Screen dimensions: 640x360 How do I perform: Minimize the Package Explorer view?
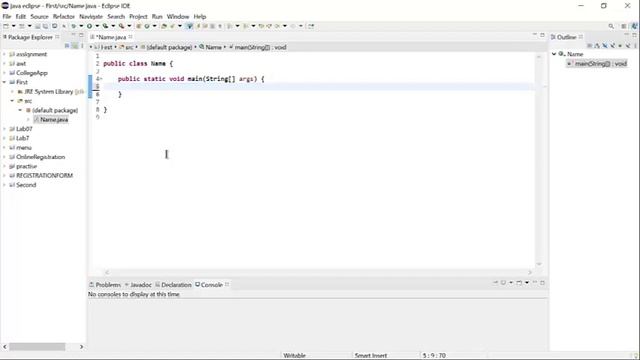click(x=73, y=36)
